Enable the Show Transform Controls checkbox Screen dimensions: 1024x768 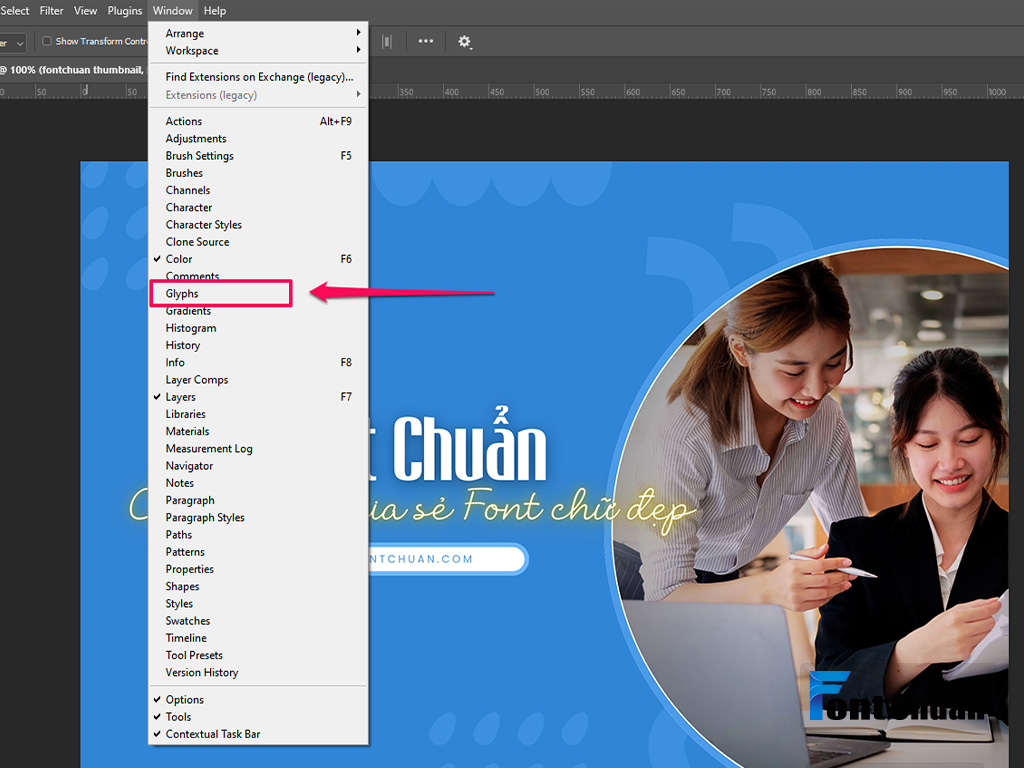coord(47,41)
